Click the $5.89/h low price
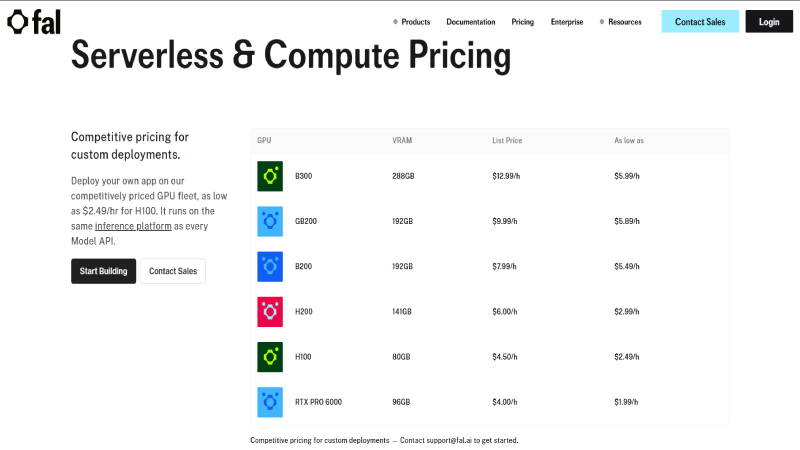The height and width of the screenshot is (450, 800). (x=627, y=221)
